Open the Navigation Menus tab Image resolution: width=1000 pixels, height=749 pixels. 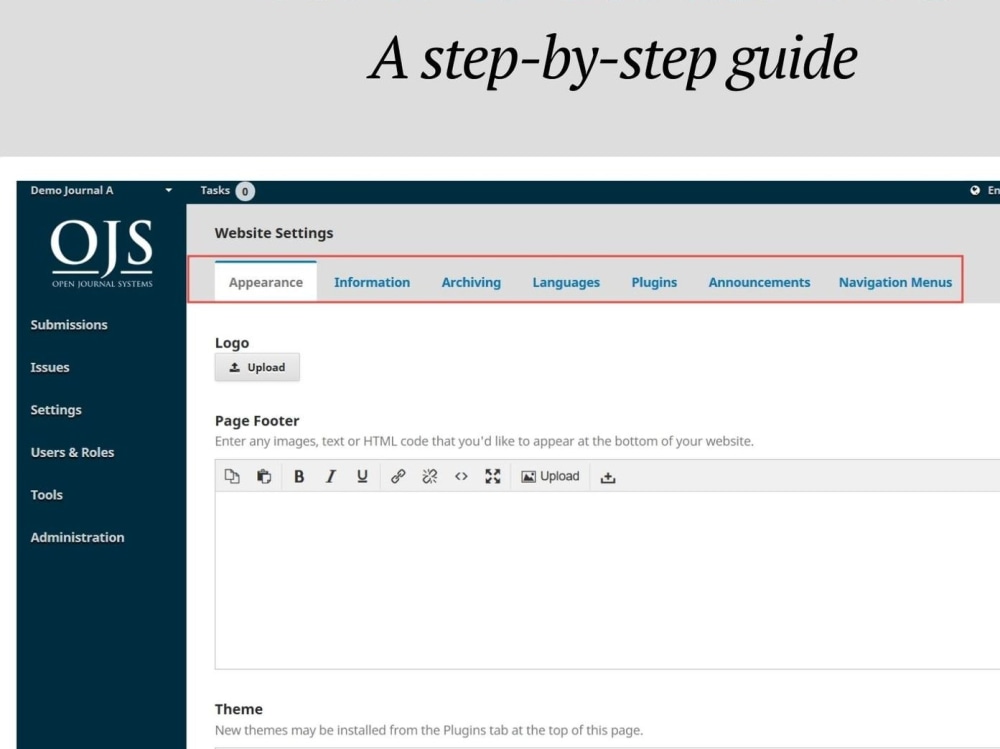(895, 282)
